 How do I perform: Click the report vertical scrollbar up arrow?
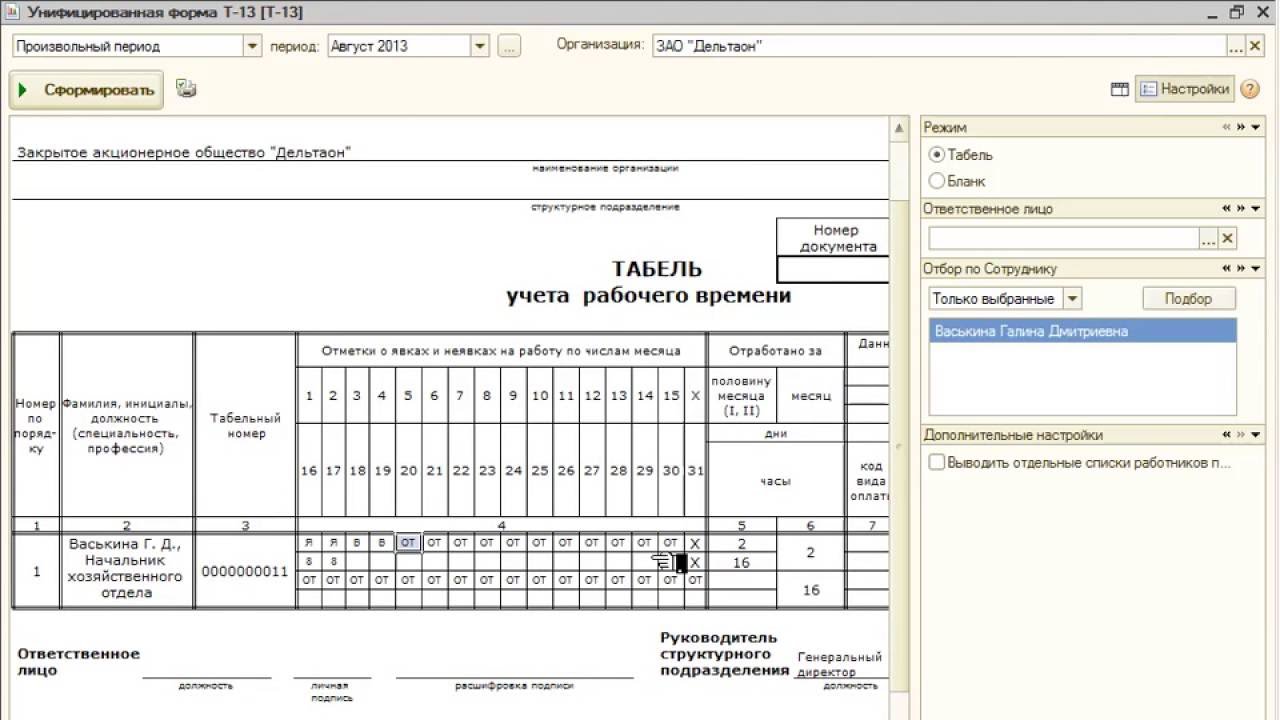[x=899, y=127]
